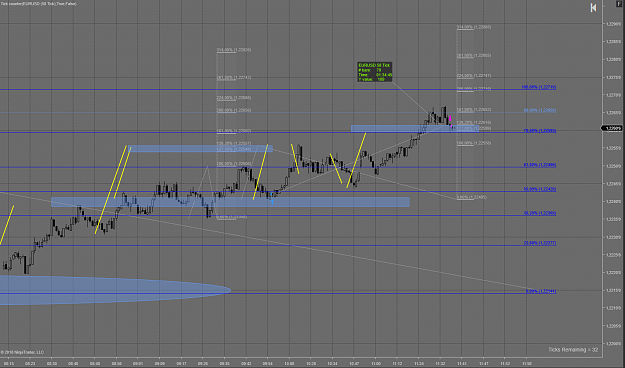The image size is (625, 368).
Task: Select the blue 78.60% Fibonacci level label
Action: 540,130
